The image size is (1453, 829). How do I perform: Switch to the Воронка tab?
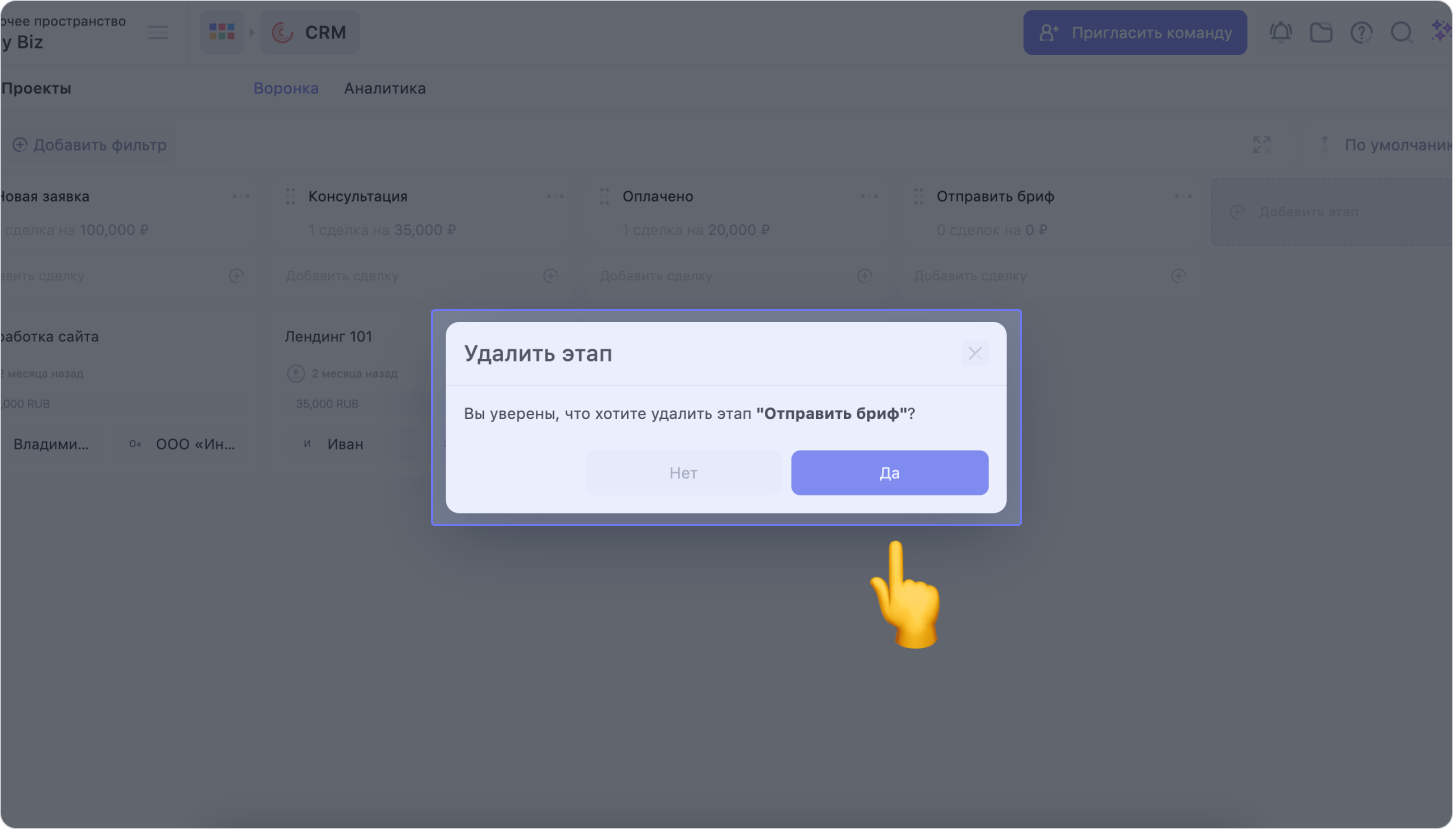click(x=286, y=88)
